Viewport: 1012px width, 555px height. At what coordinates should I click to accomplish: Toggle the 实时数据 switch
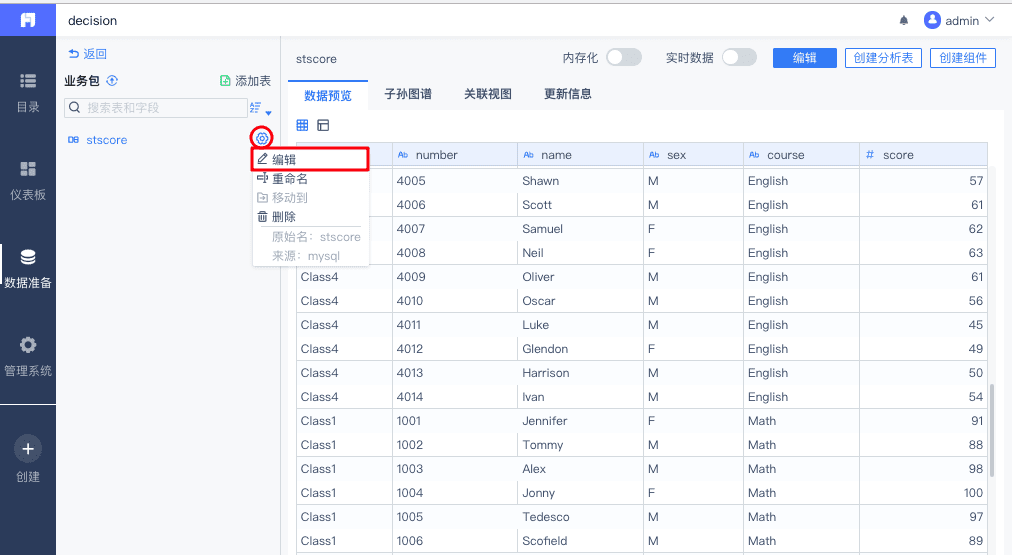point(739,57)
